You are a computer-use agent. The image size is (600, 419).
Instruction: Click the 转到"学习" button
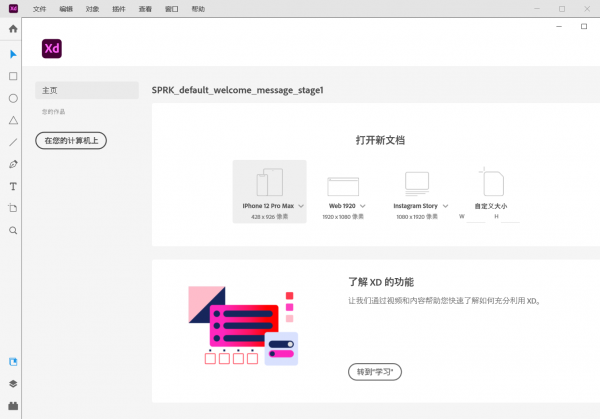(x=375, y=371)
